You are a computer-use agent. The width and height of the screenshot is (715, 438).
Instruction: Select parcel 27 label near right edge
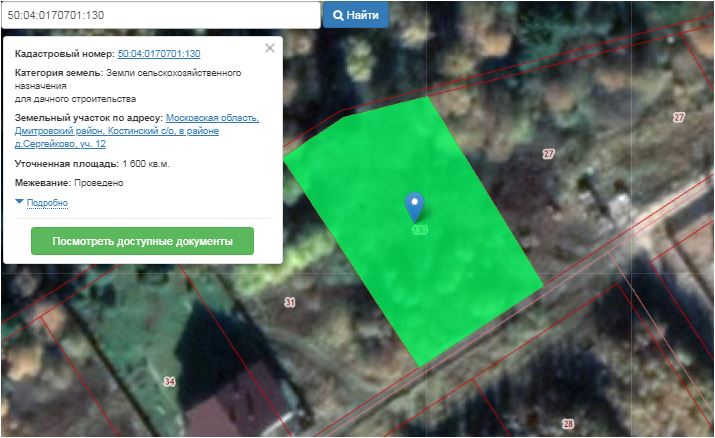click(x=679, y=118)
